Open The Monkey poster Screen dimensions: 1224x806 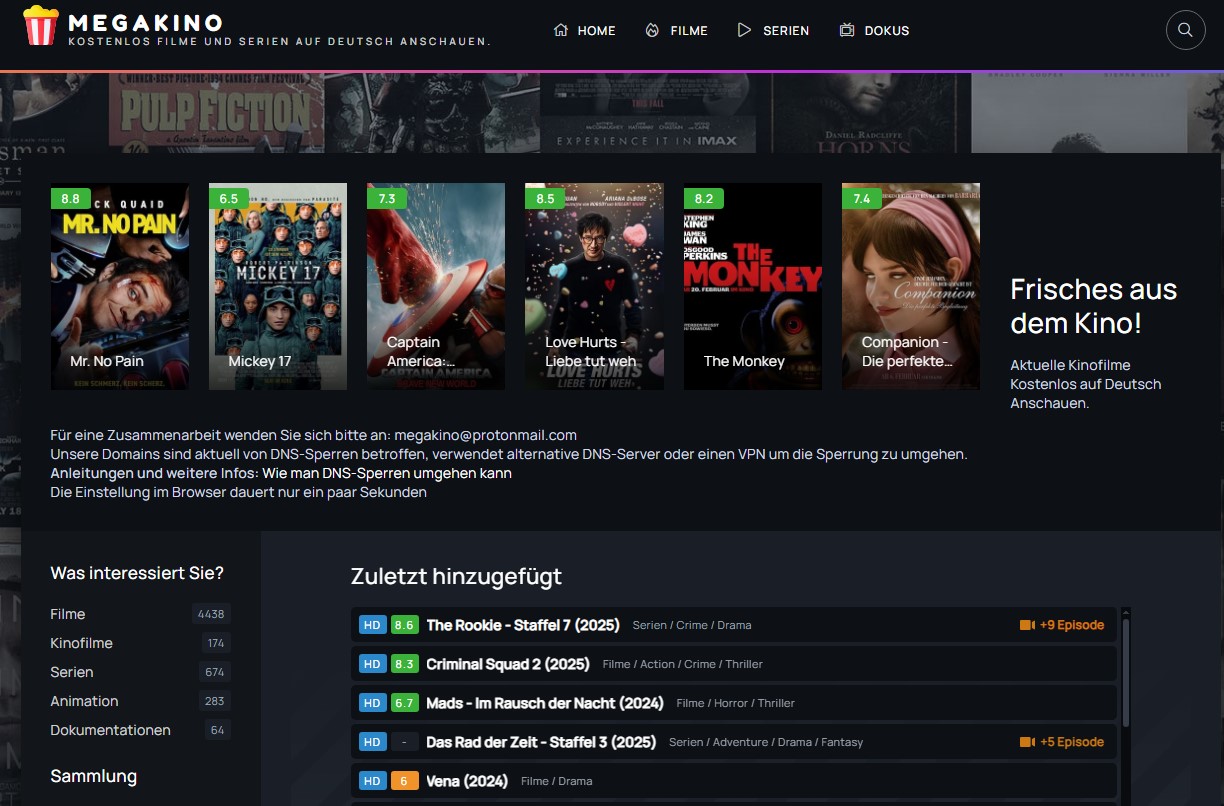(x=753, y=286)
